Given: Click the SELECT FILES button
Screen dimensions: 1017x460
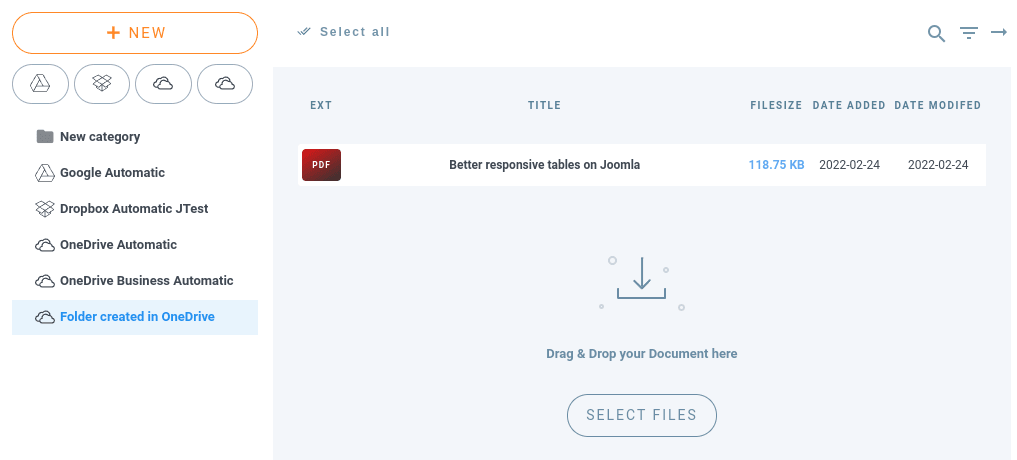Looking at the screenshot, I should click(641, 415).
